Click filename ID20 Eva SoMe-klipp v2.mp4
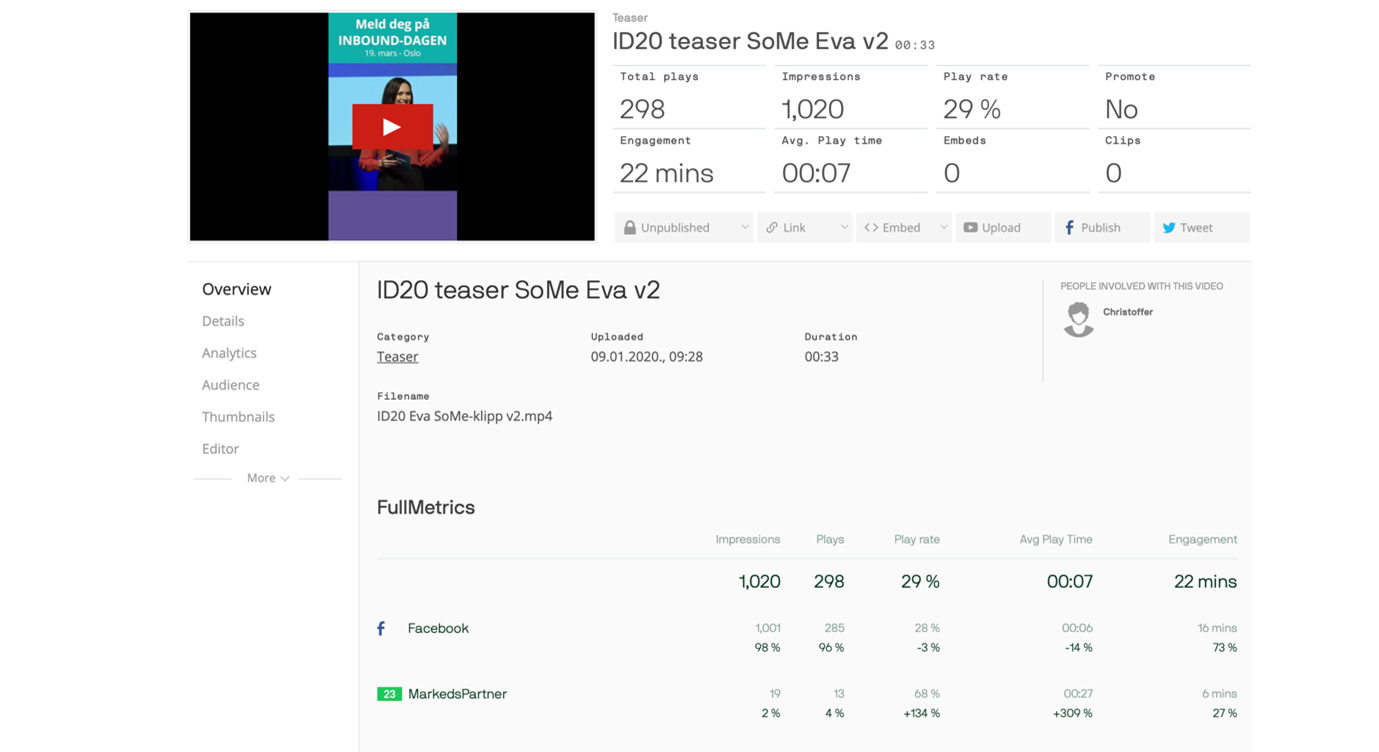 point(465,416)
